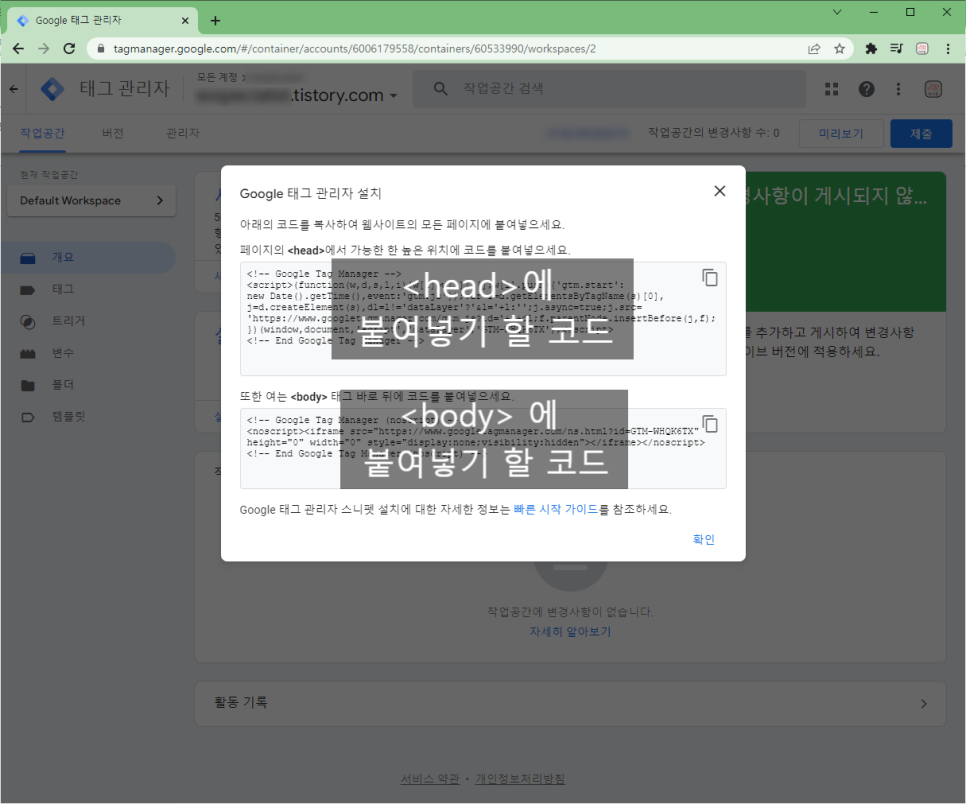Switch to the 작업공간 tab
The height and width of the screenshot is (804, 966).
(x=42, y=133)
